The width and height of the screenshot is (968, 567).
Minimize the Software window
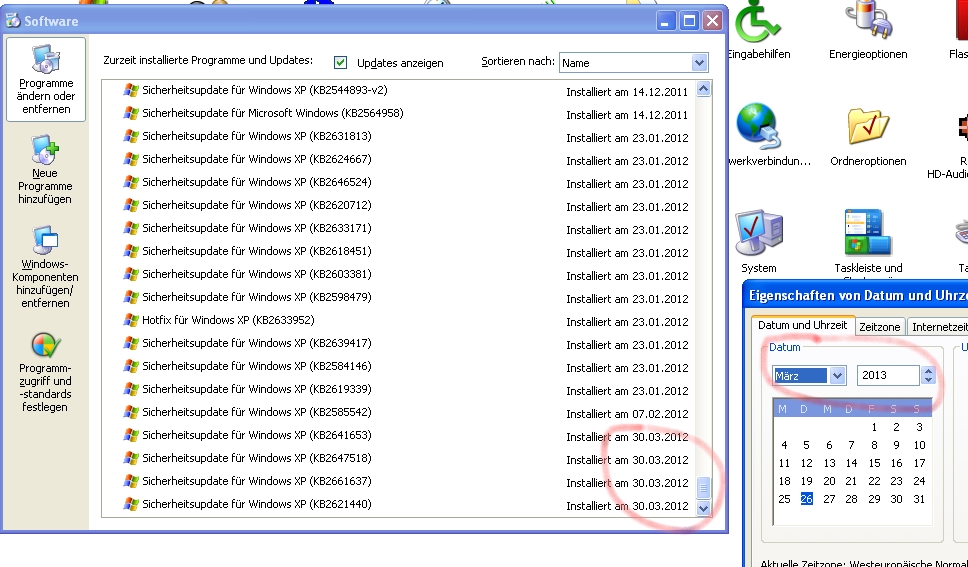point(666,21)
